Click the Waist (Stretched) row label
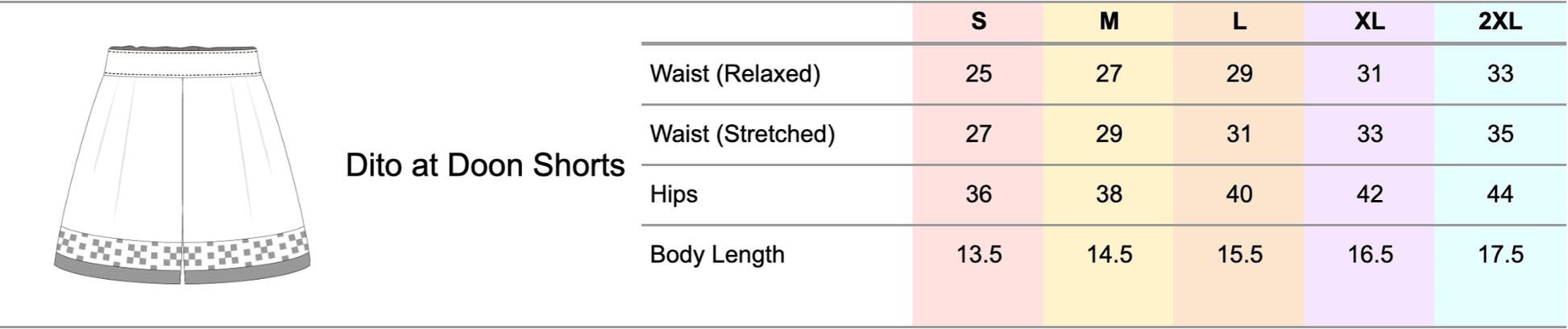1568x329 pixels. tap(742, 134)
